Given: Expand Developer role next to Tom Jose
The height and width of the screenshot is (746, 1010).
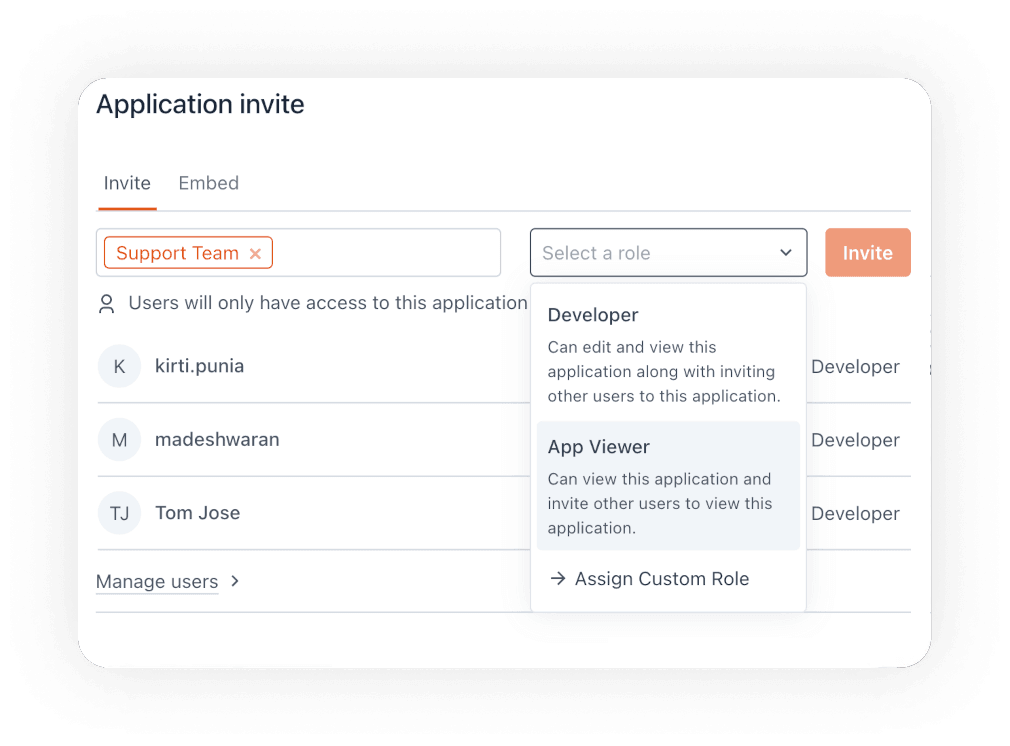Looking at the screenshot, I should point(855,513).
